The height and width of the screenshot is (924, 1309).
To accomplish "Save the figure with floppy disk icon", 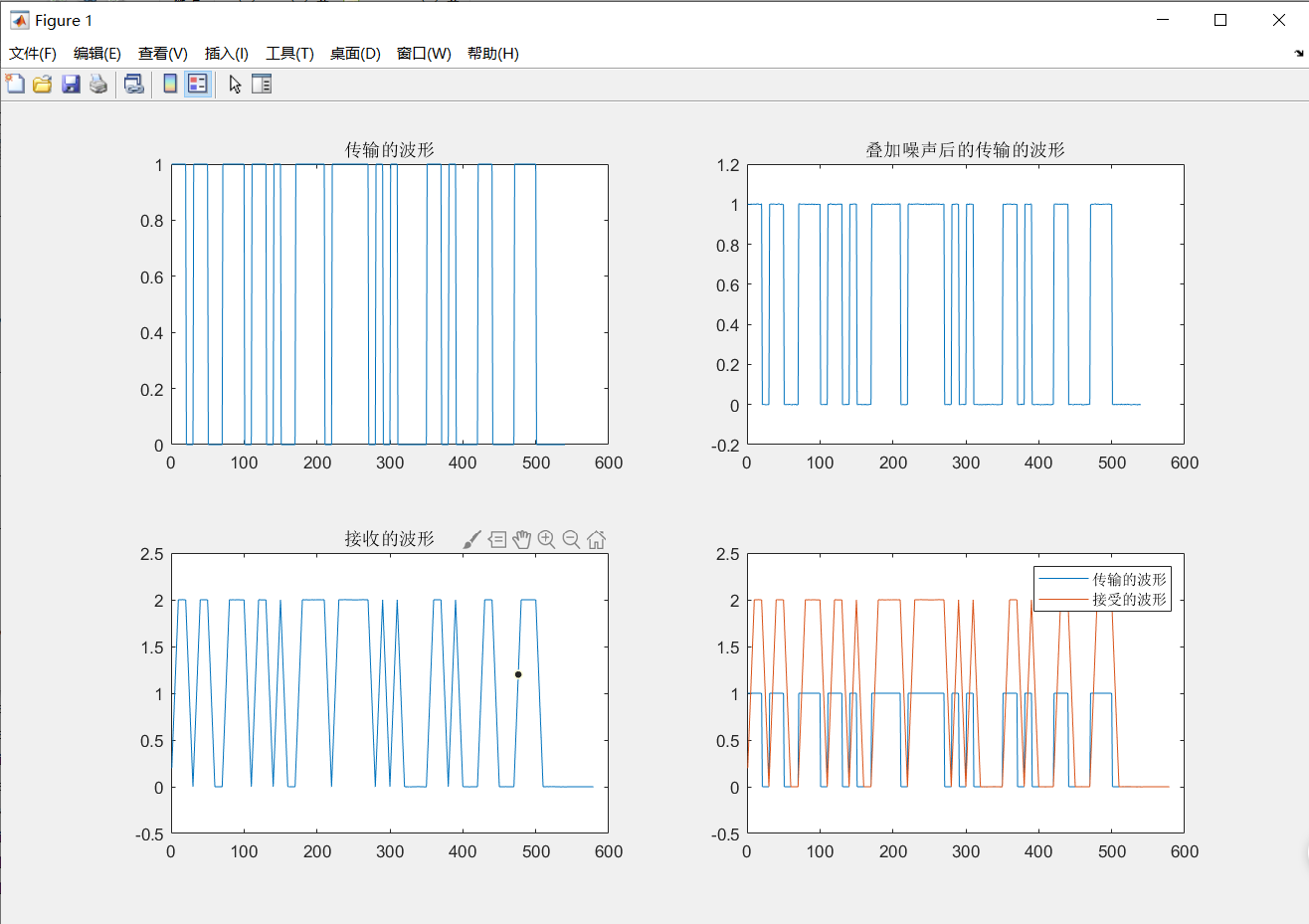I will [x=70, y=85].
